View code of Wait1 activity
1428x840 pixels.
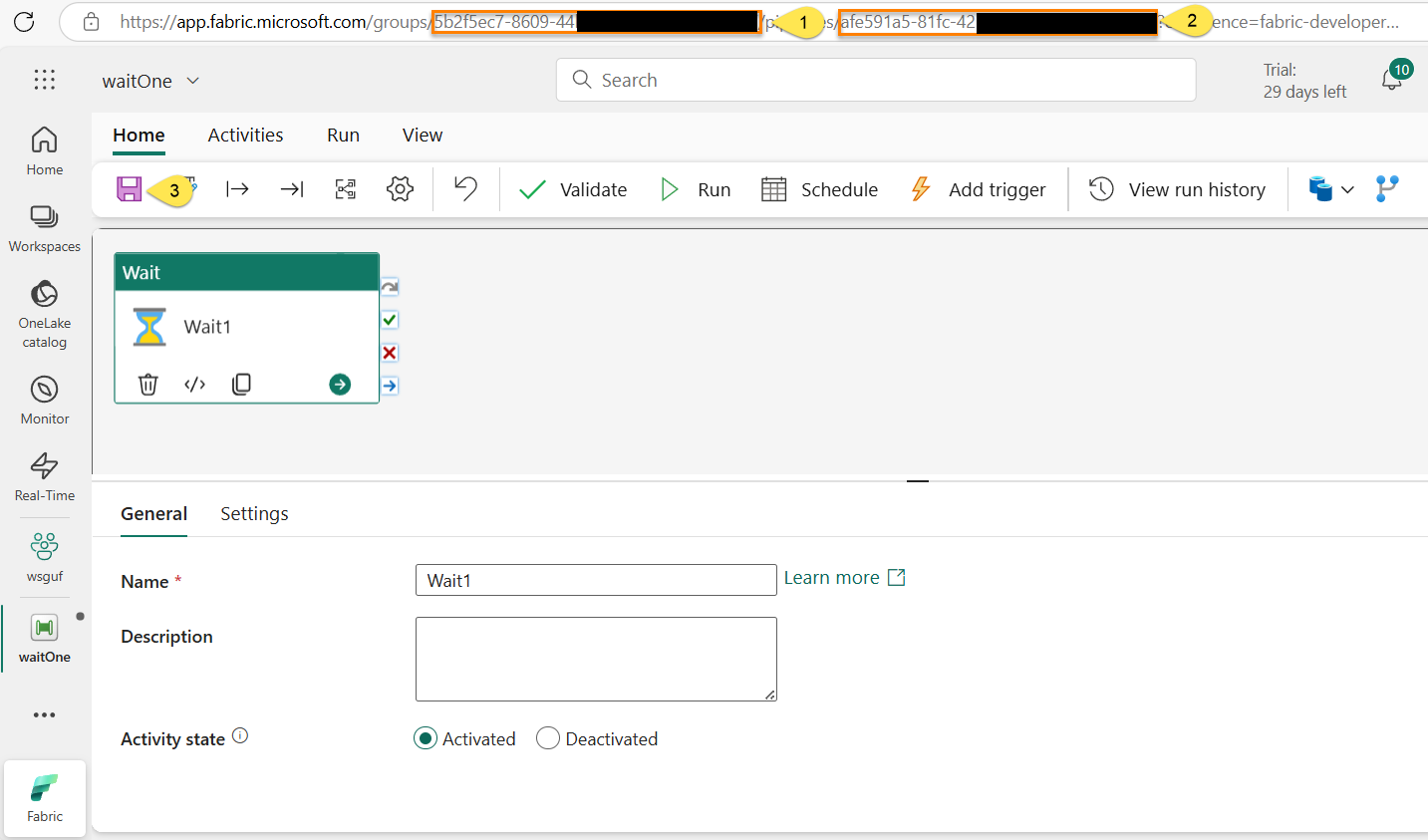(x=195, y=384)
